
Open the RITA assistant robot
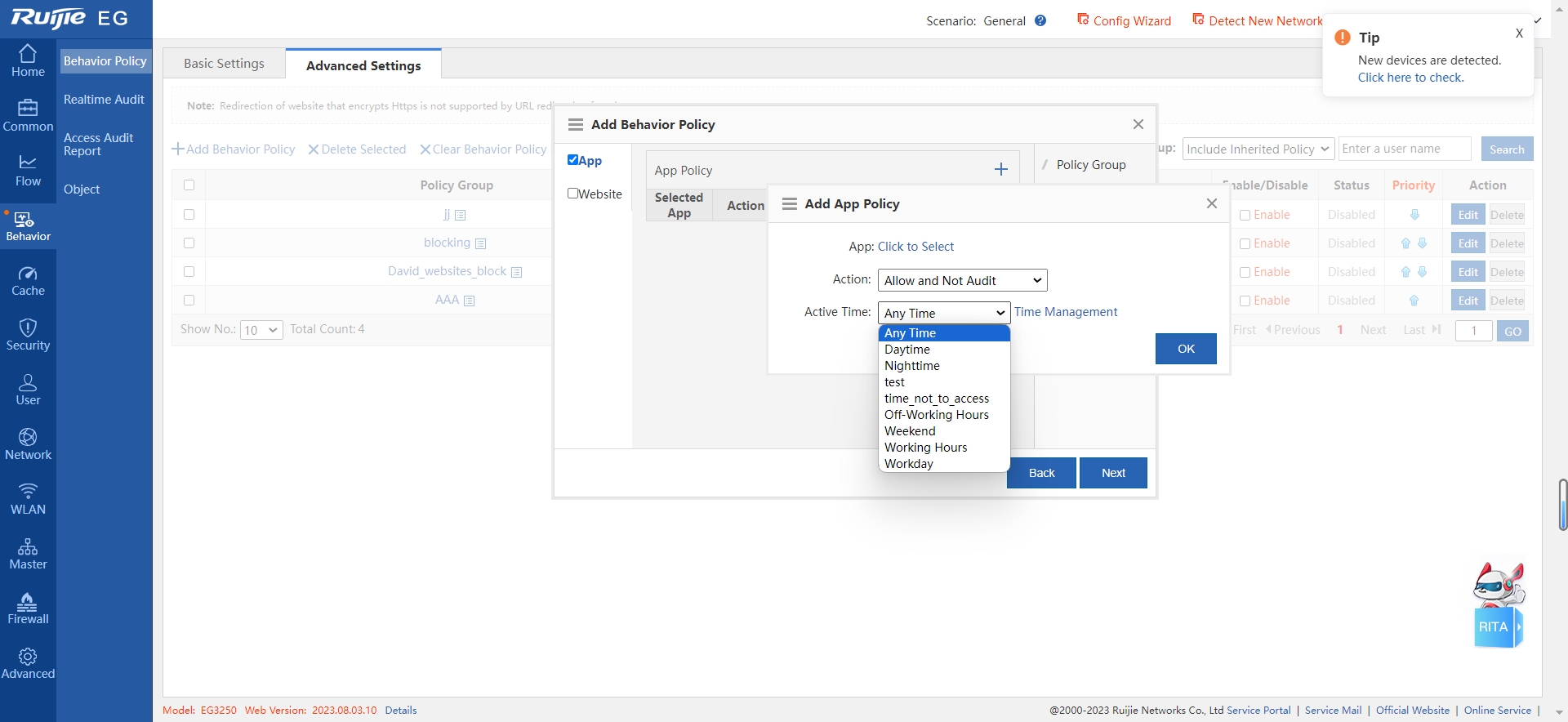tap(1498, 606)
